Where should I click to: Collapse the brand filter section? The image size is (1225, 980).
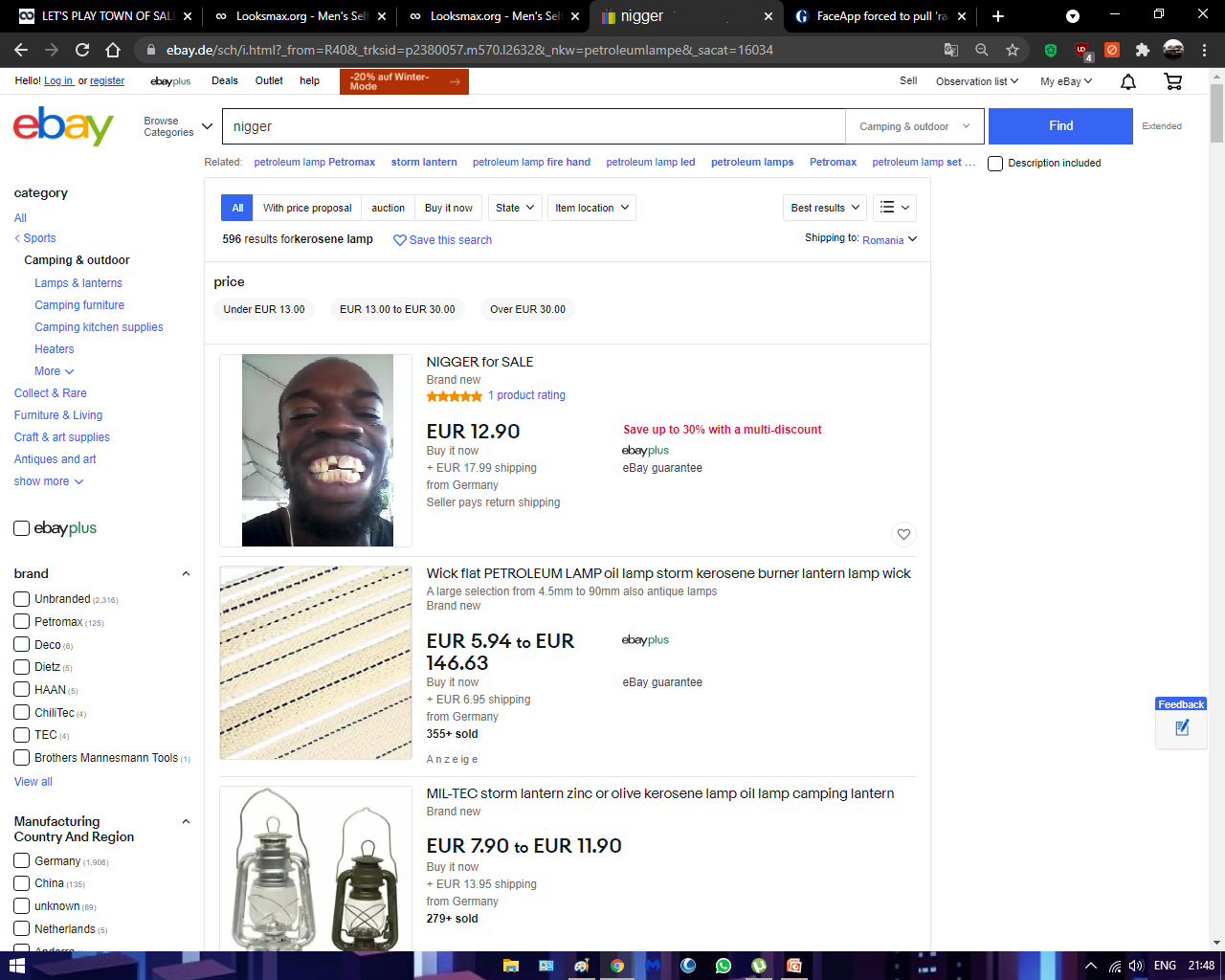tap(186, 574)
